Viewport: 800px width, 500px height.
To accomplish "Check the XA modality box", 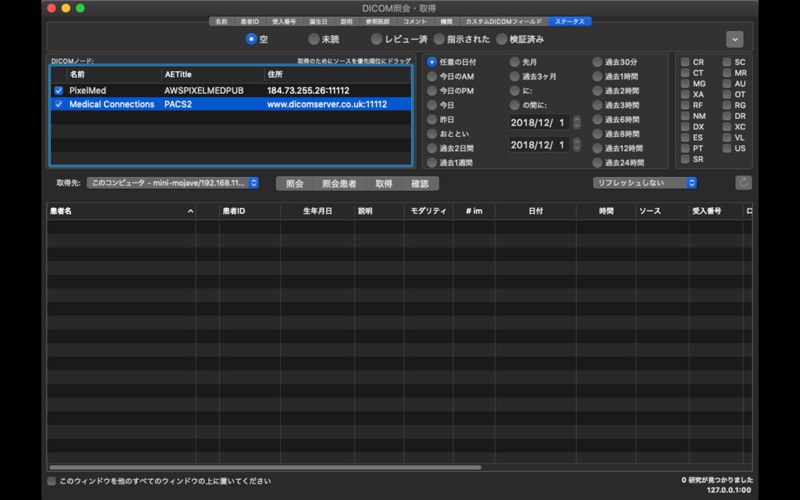I will (x=685, y=94).
